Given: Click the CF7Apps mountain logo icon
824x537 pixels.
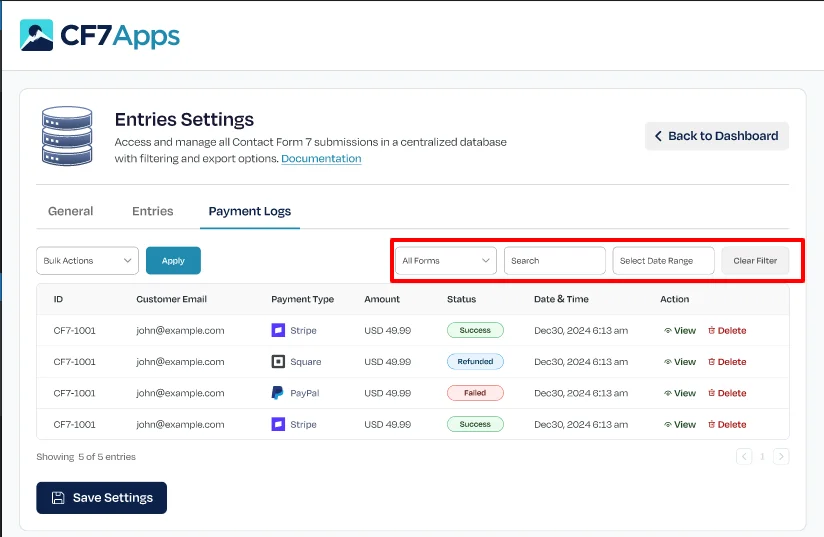Looking at the screenshot, I should (36, 35).
